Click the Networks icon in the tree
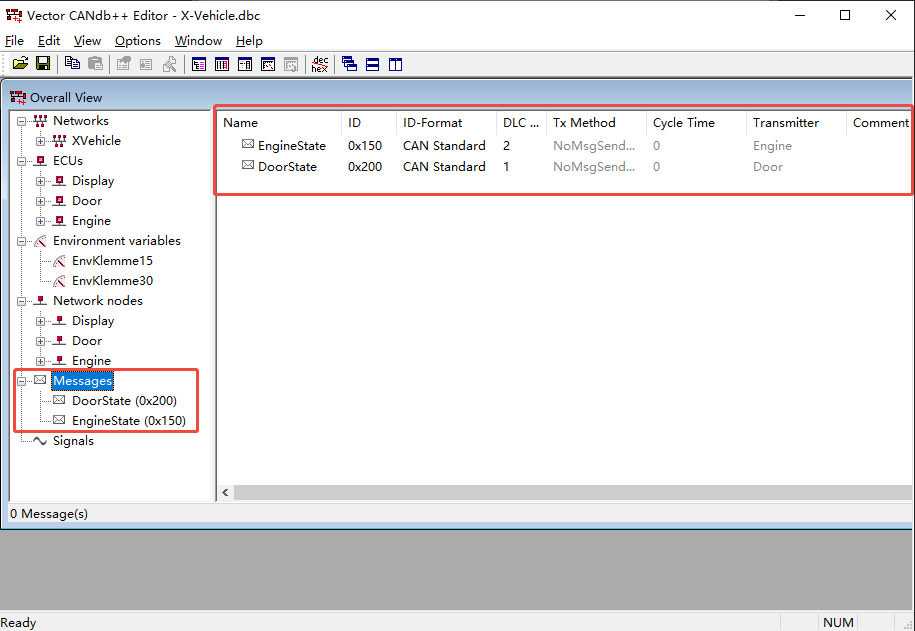Image resolution: width=915 pixels, height=631 pixels. pyautogui.click(x=40, y=121)
